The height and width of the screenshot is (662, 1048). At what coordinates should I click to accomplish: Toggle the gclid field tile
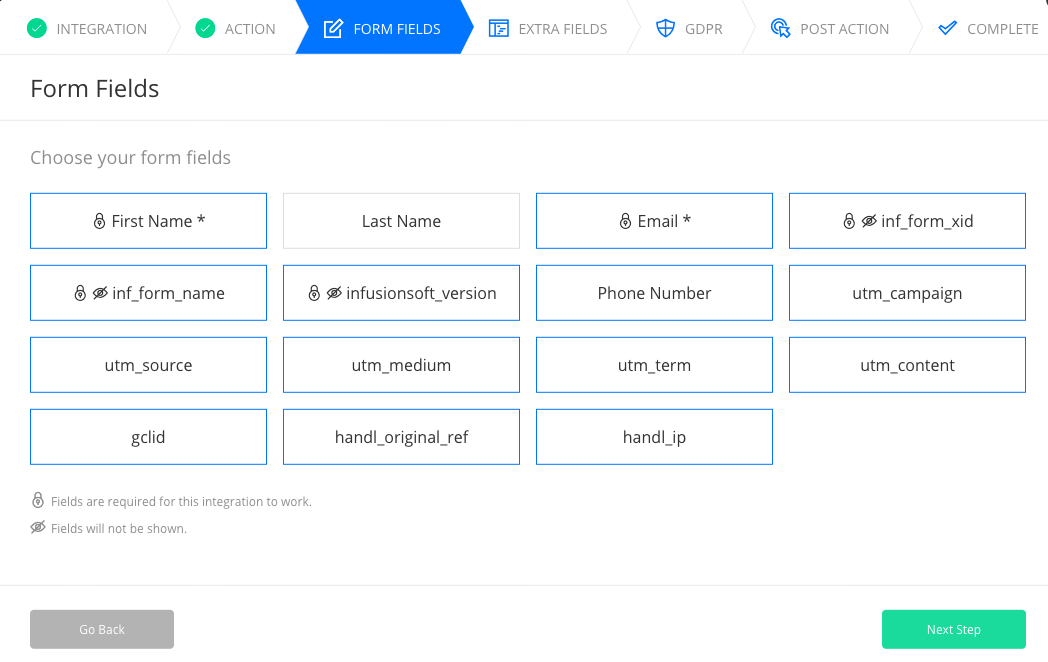[148, 437]
